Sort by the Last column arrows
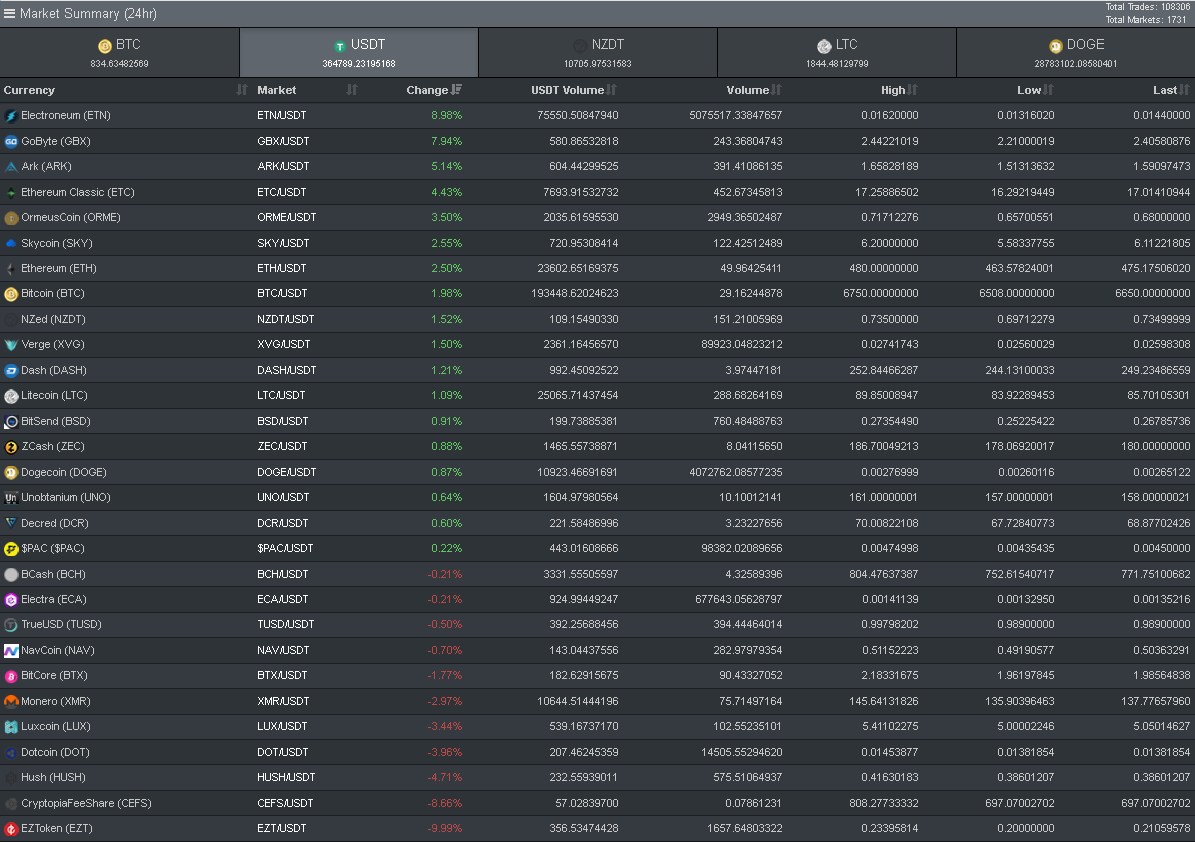The image size is (1195, 842). pyautogui.click(x=1184, y=90)
